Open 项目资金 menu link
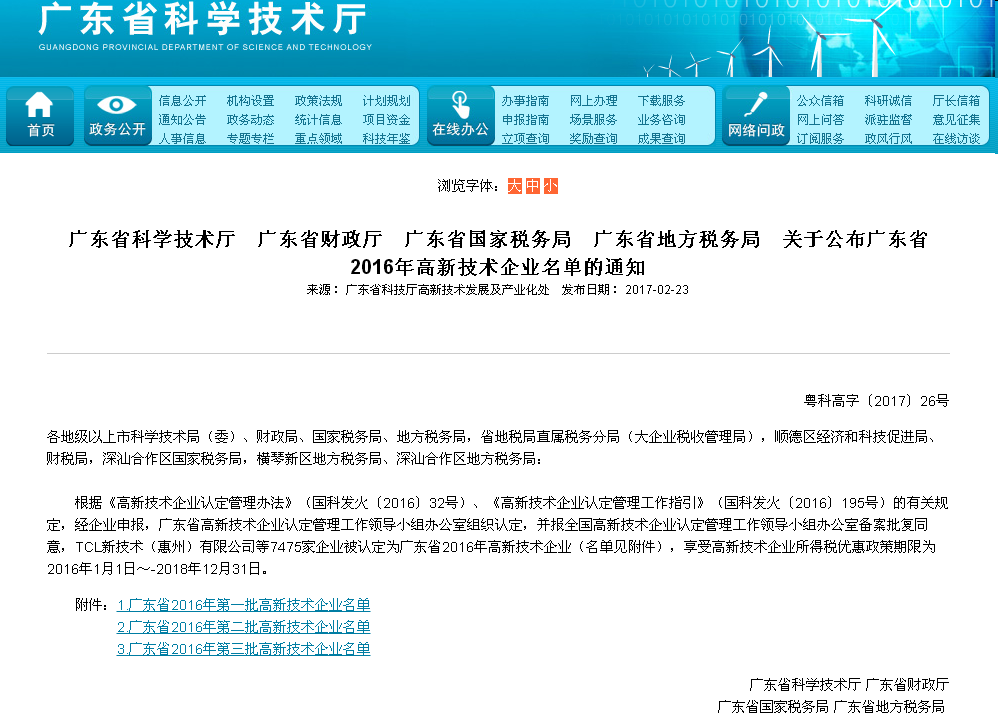The height and width of the screenshot is (715, 998). [x=386, y=120]
